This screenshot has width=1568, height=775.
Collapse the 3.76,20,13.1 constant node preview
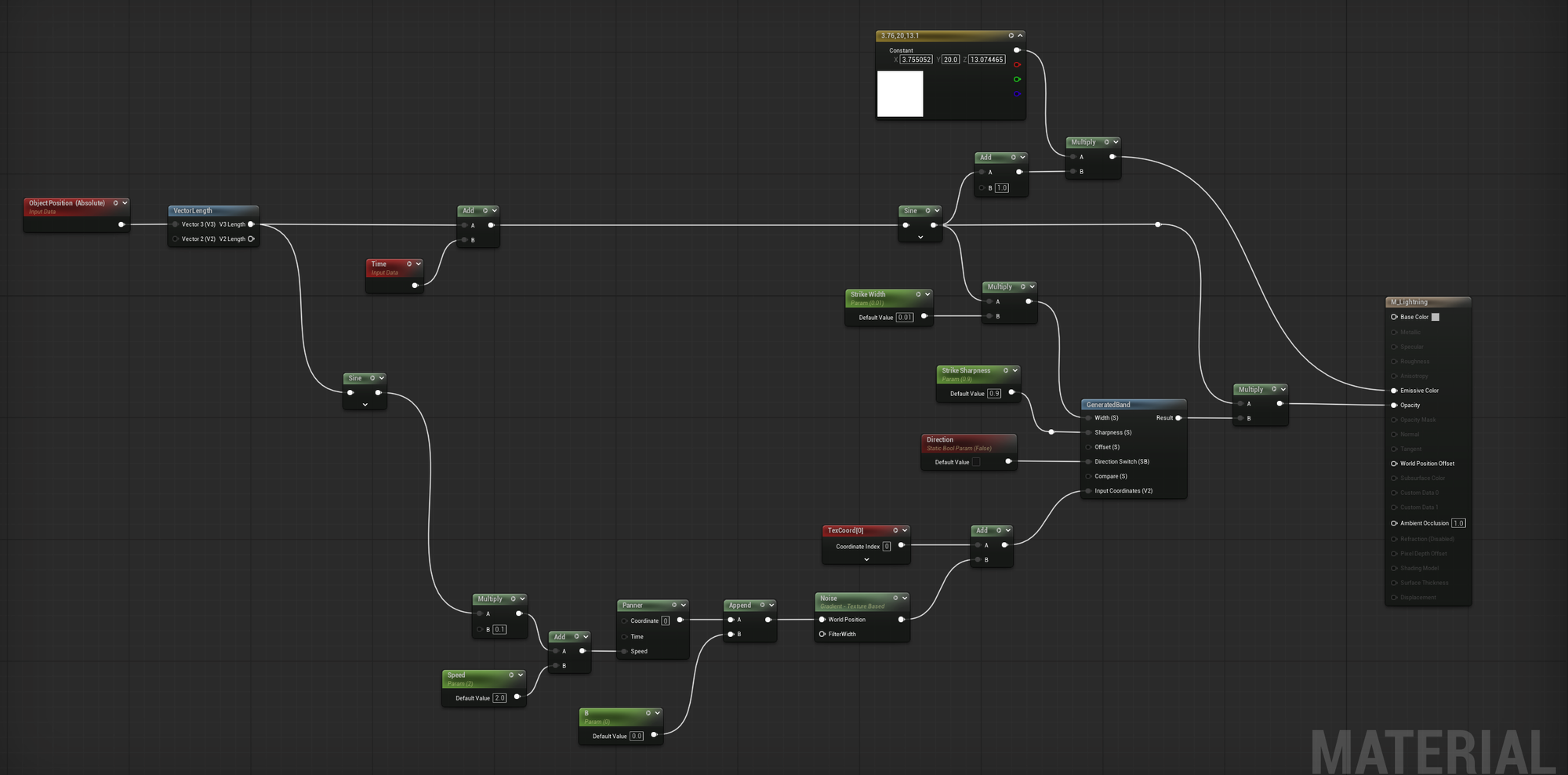[1020, 35]
